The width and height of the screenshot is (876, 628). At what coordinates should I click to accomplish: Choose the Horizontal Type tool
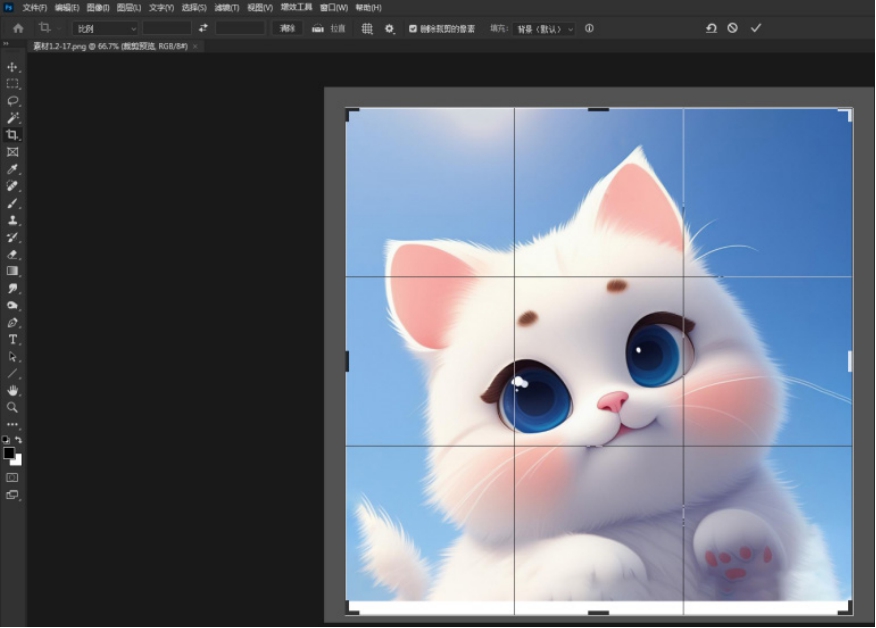pos(13,339)
